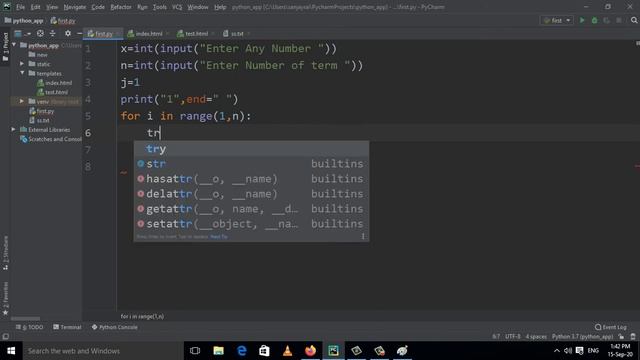
Task: Toggle the Structure side panel tab
Action: tap(5, 253)
